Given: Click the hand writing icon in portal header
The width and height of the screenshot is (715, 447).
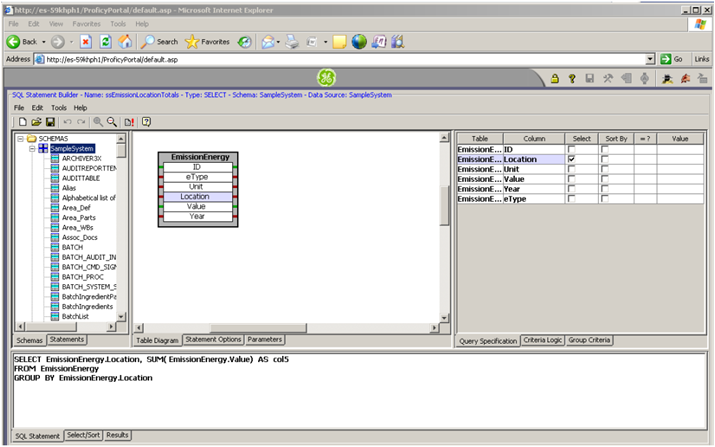Looking at the screenshot, I should point(685,79).
